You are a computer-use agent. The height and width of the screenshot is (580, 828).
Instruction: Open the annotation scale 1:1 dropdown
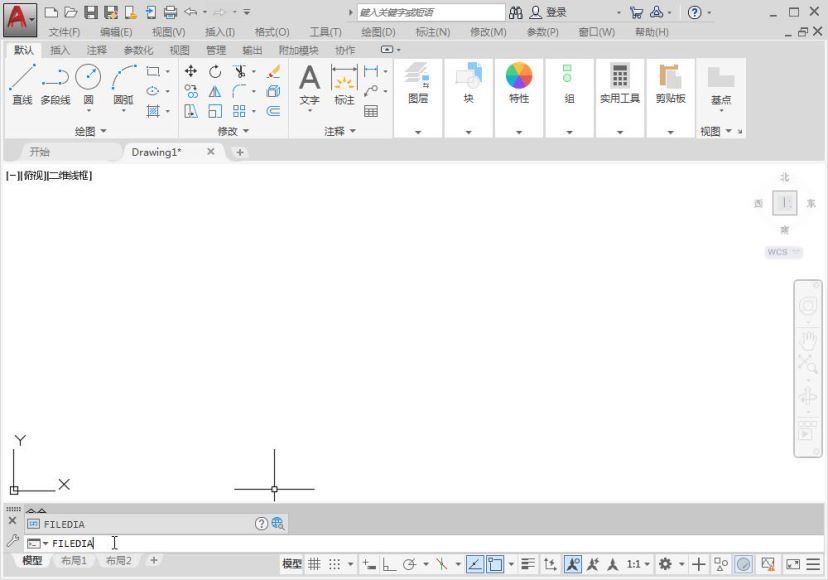(638, 564)
